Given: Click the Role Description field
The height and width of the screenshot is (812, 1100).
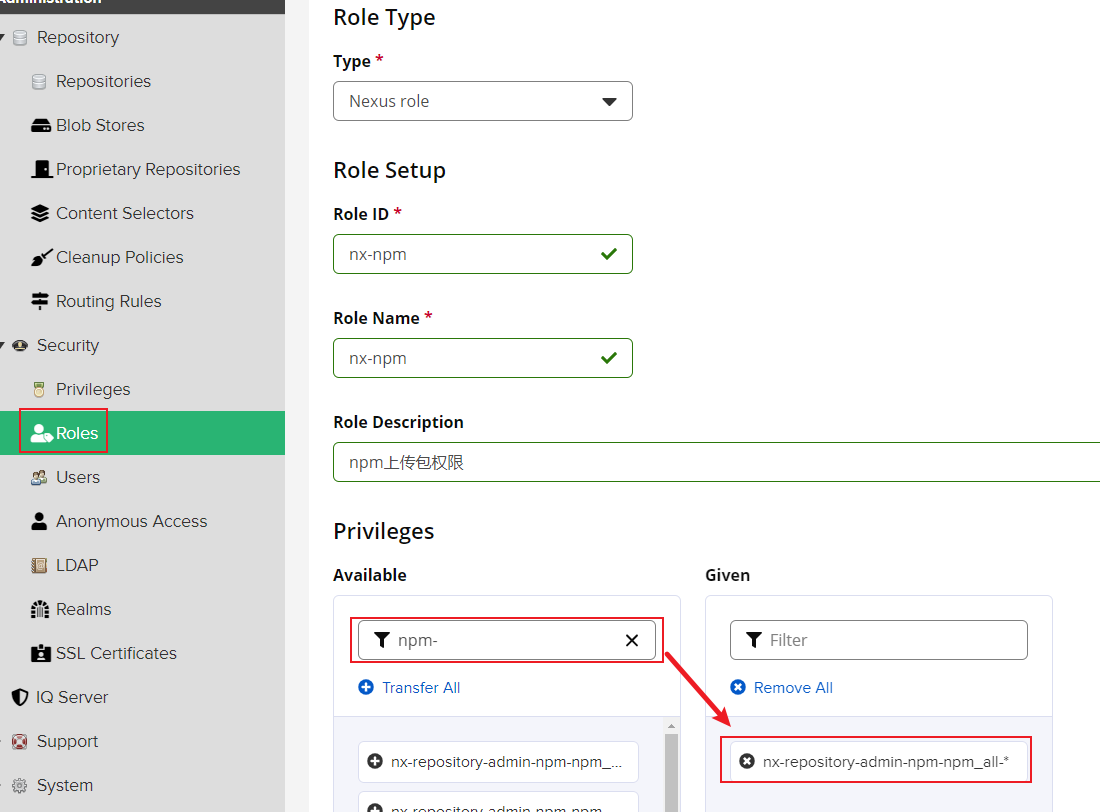Looking at the screenshot, I should (716, 462).
